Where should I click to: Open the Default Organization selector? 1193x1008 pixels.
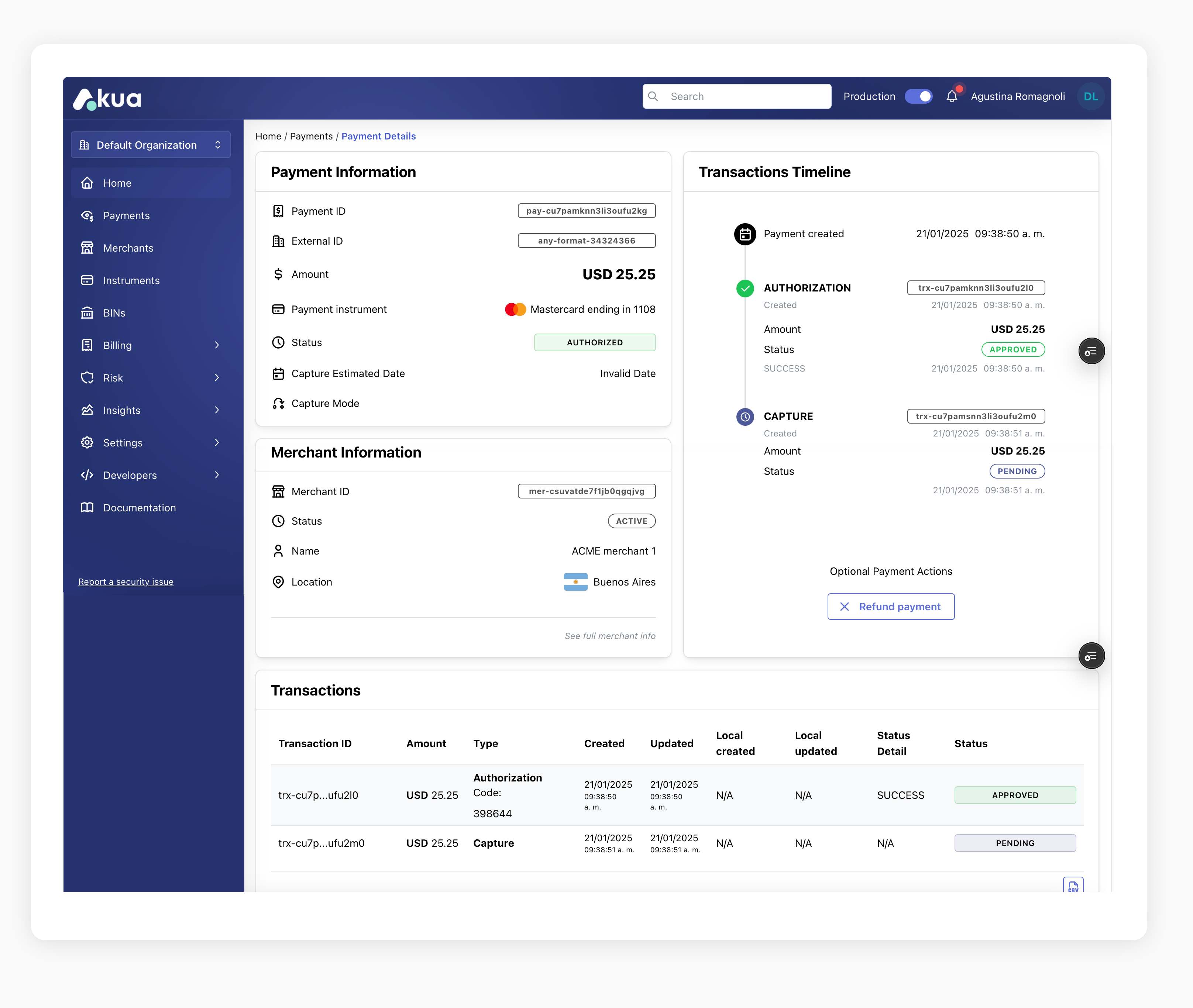151,145
